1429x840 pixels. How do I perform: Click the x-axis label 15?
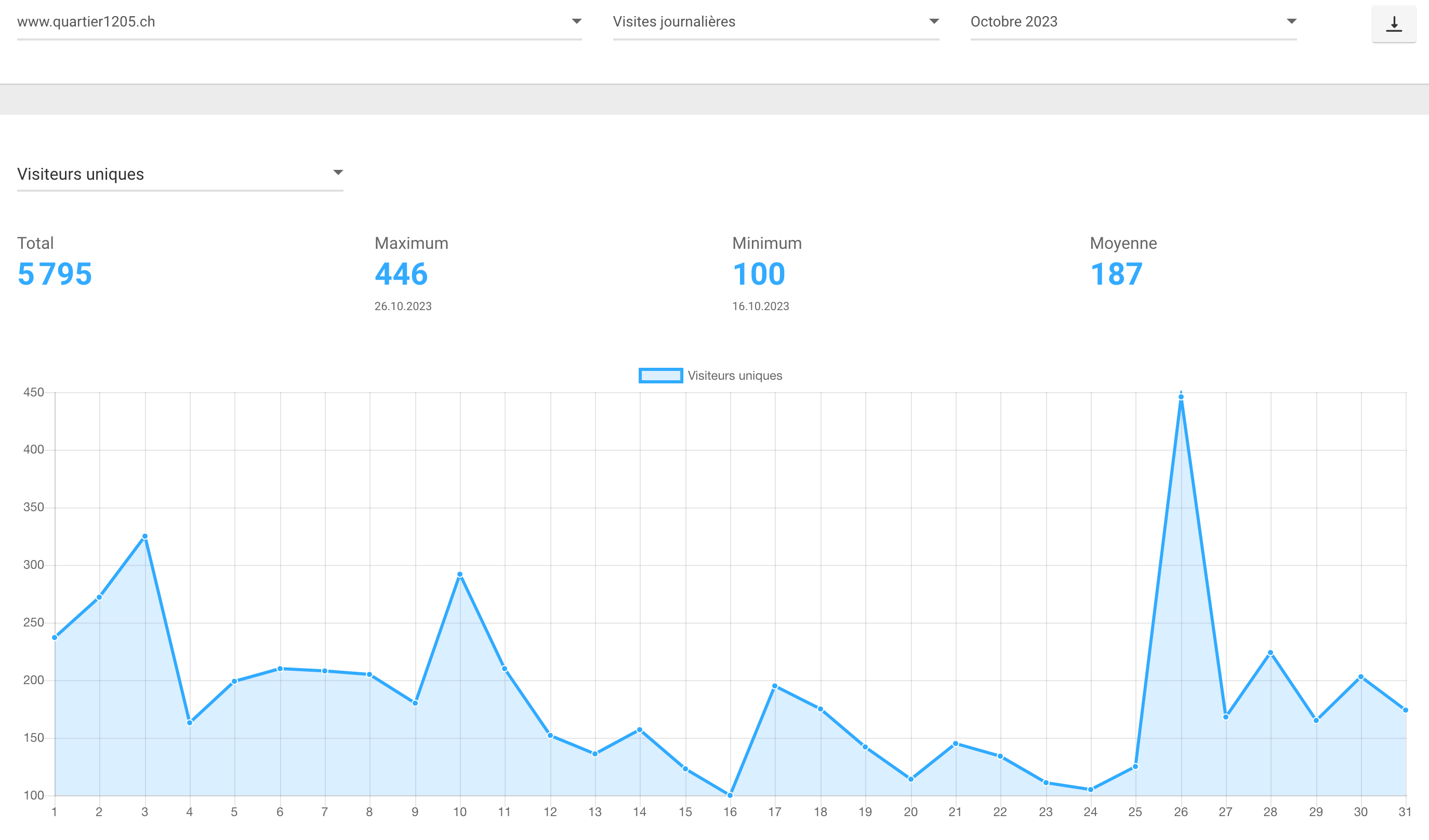click(x=685, y=811)
